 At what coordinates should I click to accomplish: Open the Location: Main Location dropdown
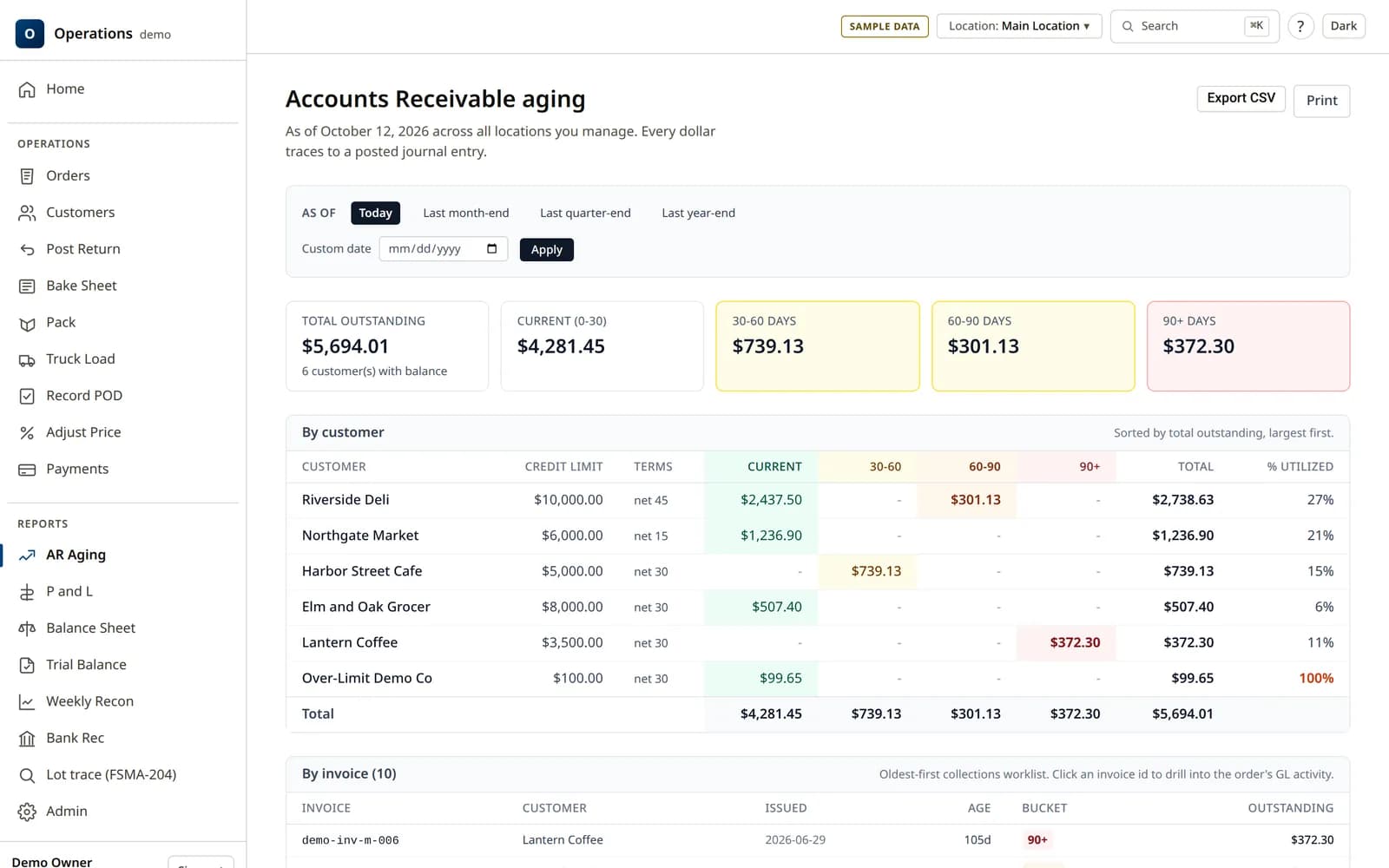pos(1018,26)
